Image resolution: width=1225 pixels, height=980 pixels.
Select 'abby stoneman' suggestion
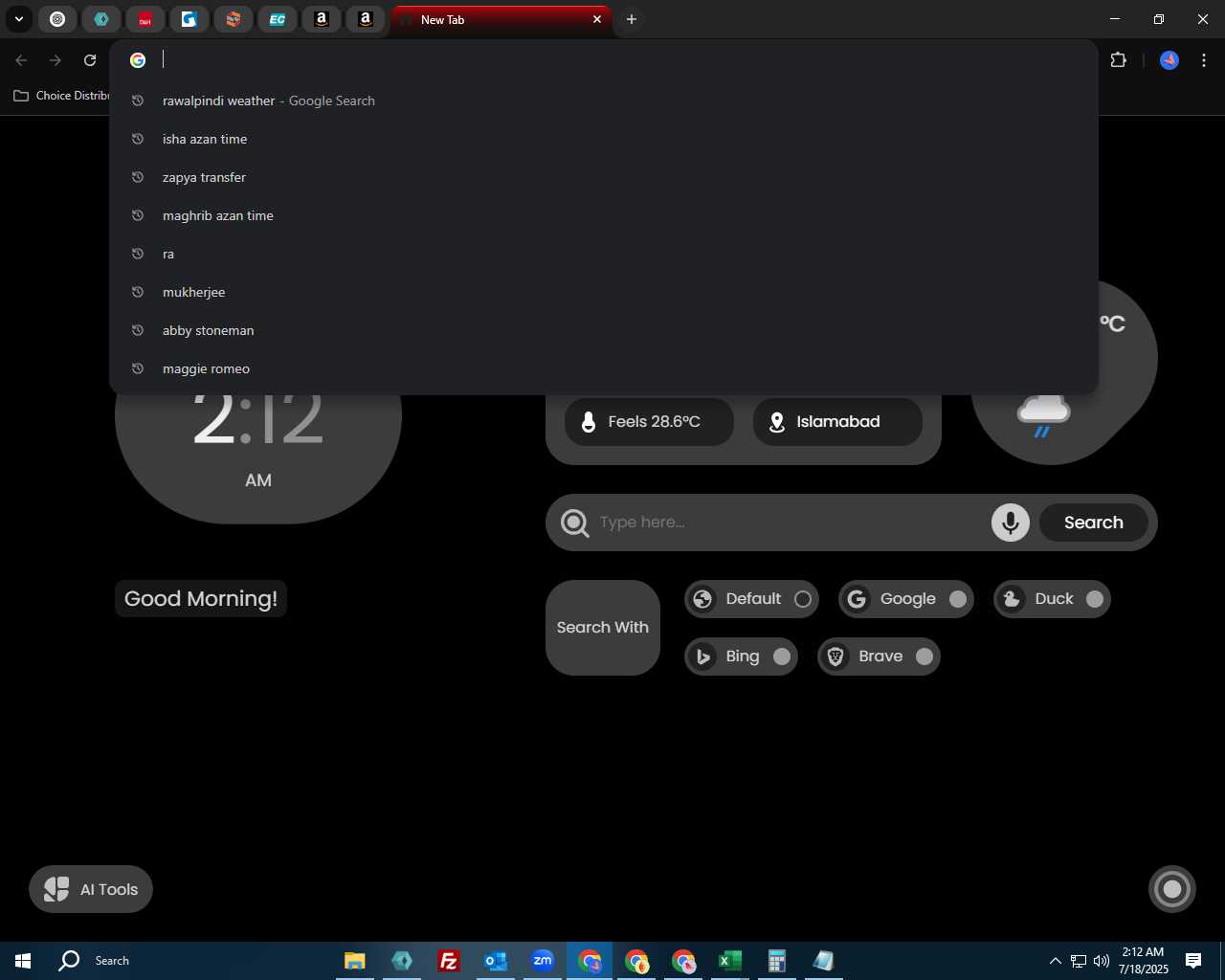[604, 330]
